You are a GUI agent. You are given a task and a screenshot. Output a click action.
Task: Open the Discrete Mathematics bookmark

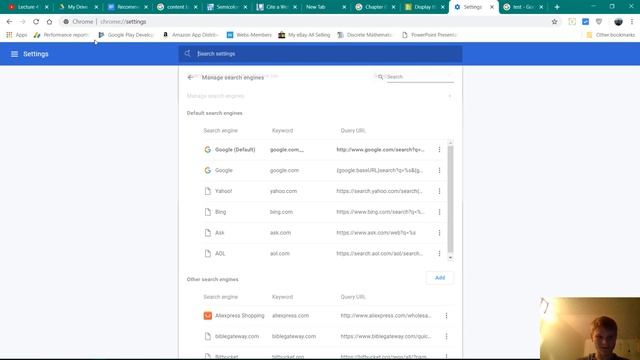(x=364, y=35)
